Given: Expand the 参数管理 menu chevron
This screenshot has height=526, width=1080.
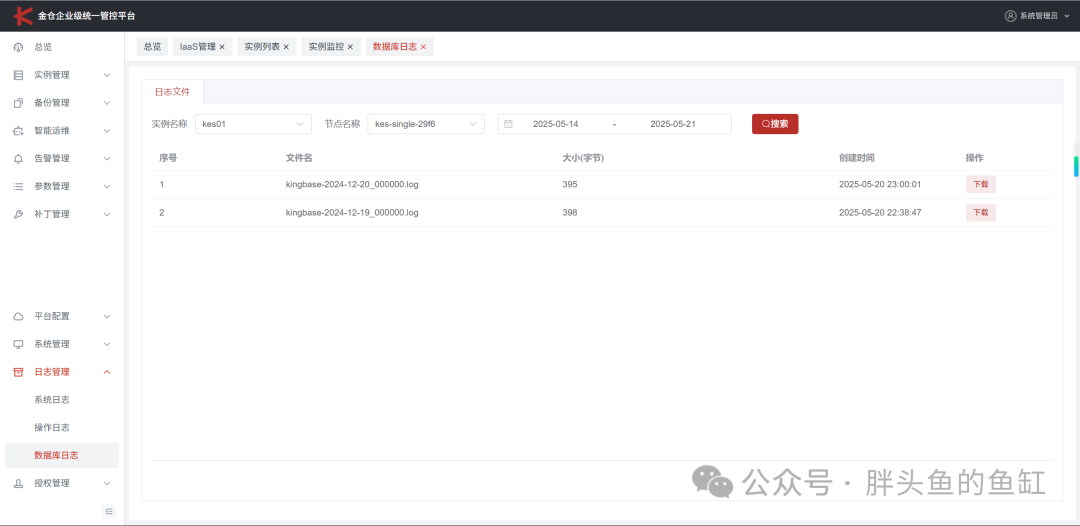Looking at the screenshot, I should (x=107, y=187).
